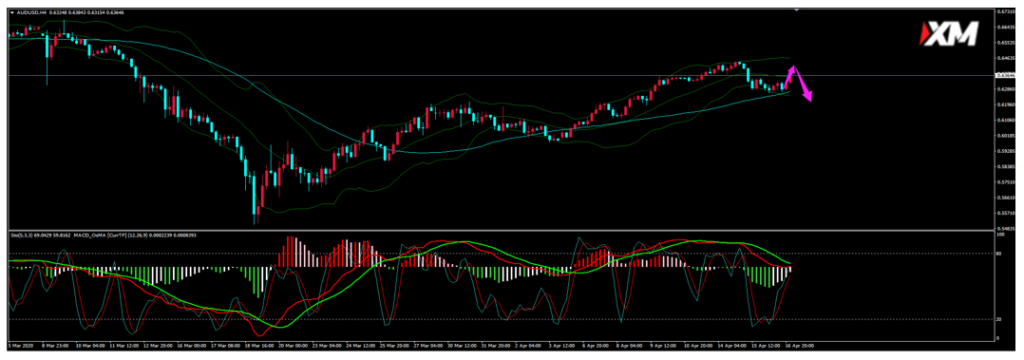This screenshot has height=360, width=1024.
Task: Open the AUDUSD,H4 chart symbol dropdown arrow
Action: [x=12, y=12]
